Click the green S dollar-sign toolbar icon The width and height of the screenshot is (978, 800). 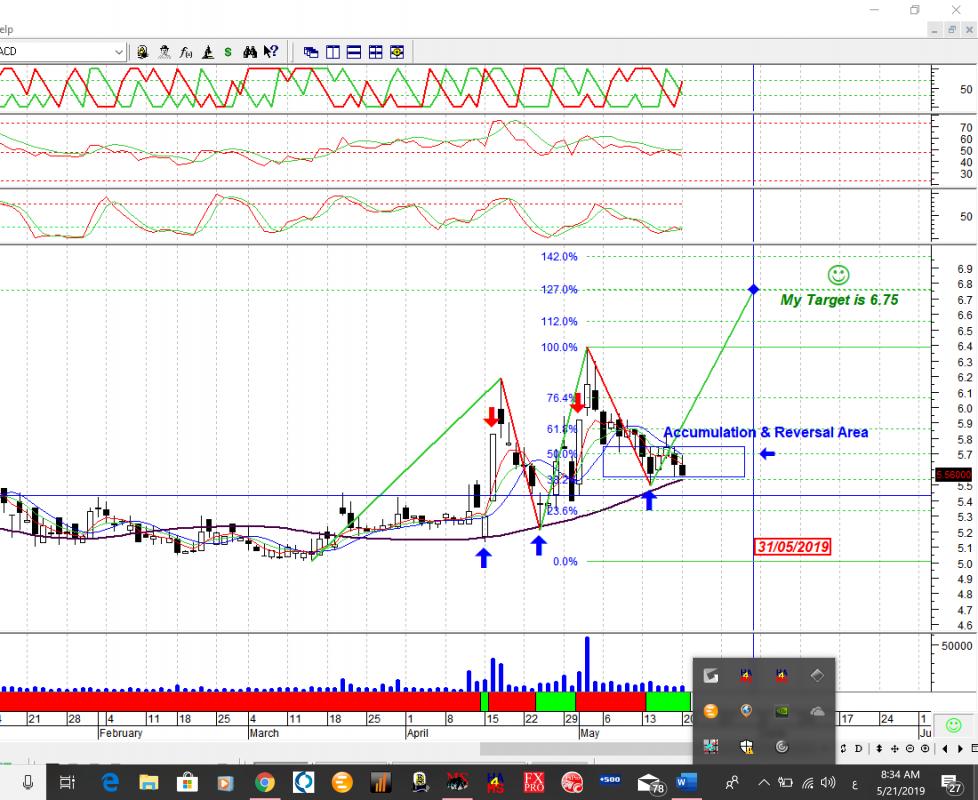tap(228, 52)
